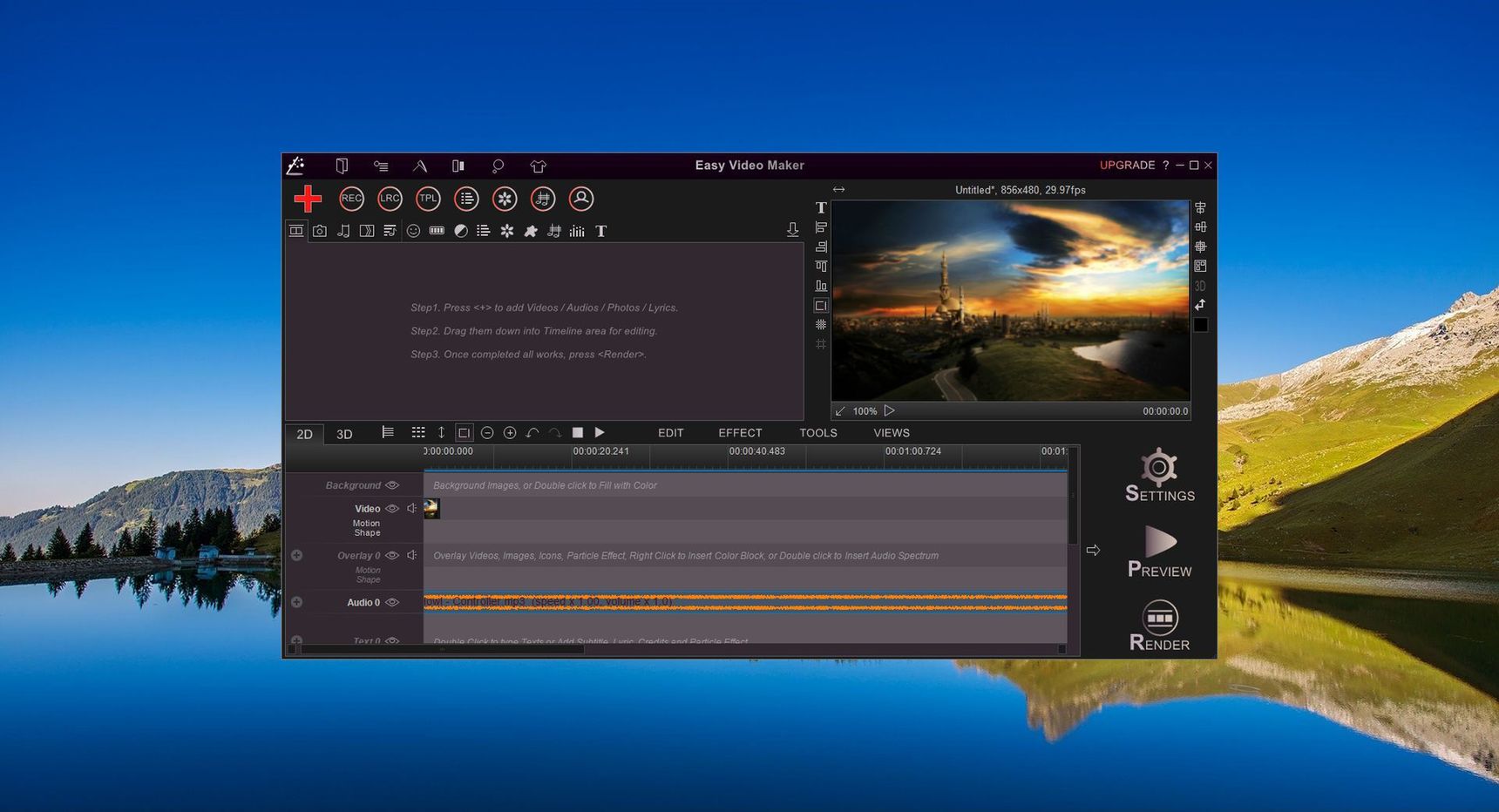Shrink preview with diagonal arrow icon
This screenshot has height=812, width=1499.
[840, 411]
